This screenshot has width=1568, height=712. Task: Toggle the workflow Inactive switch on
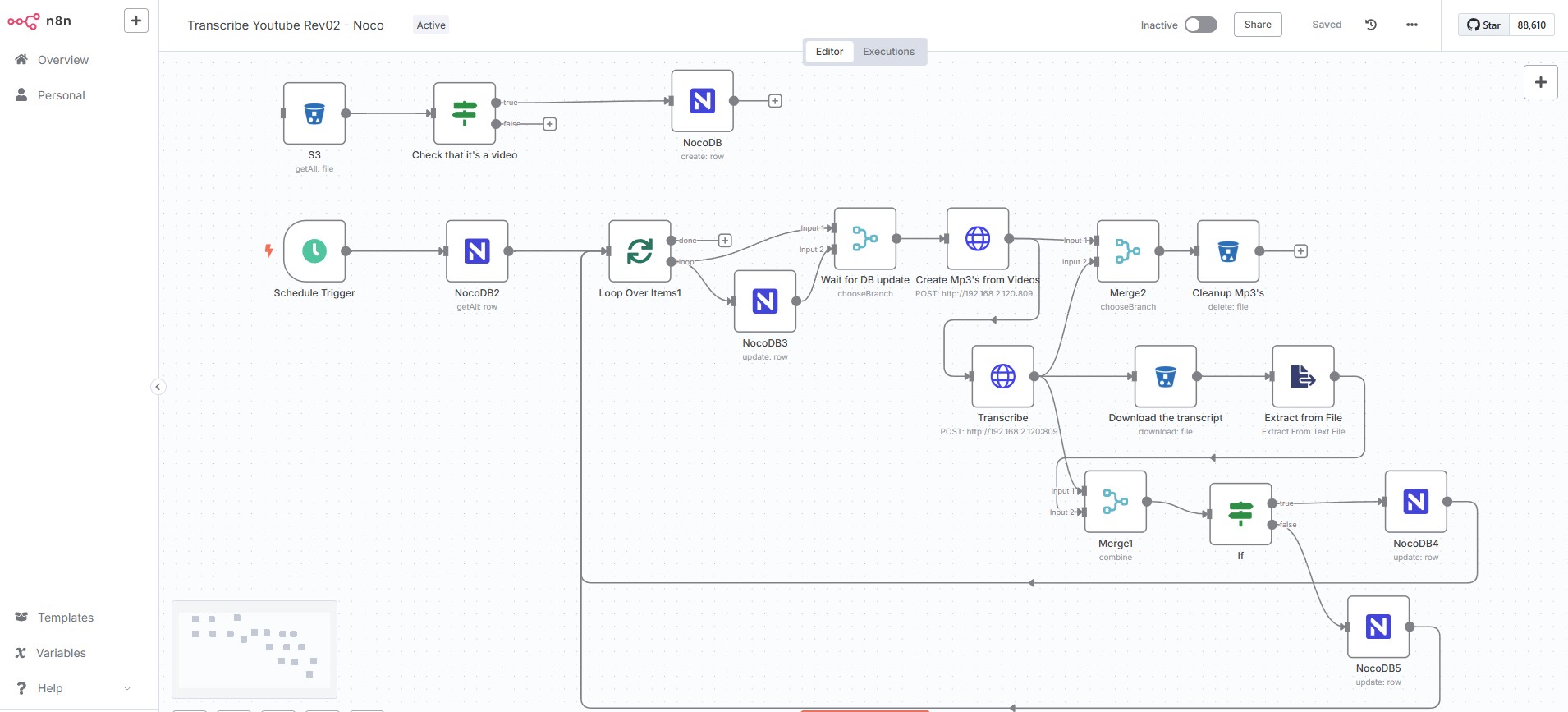1200,25
